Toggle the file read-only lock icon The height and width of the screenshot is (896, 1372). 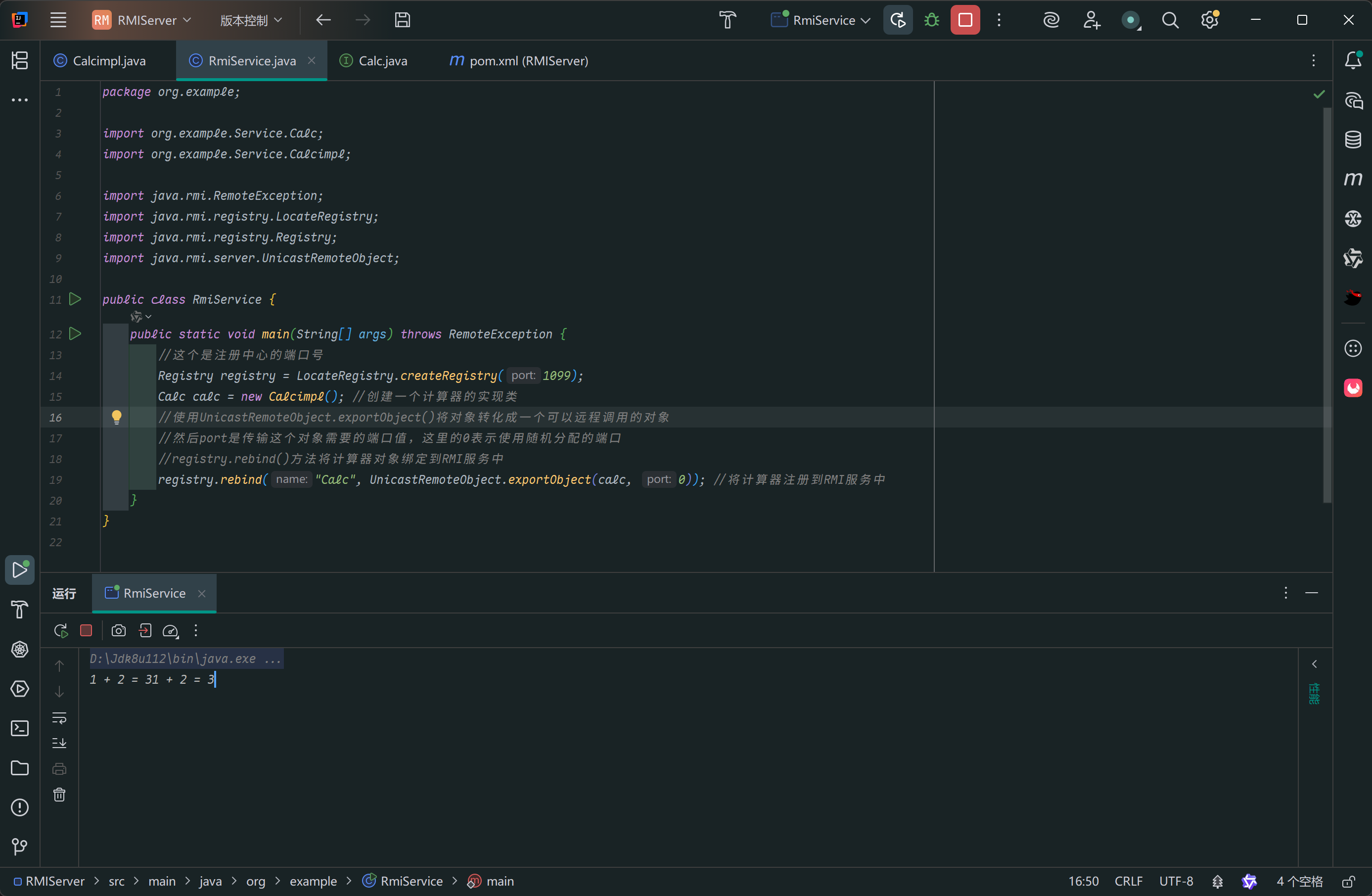click(1348, 882)
